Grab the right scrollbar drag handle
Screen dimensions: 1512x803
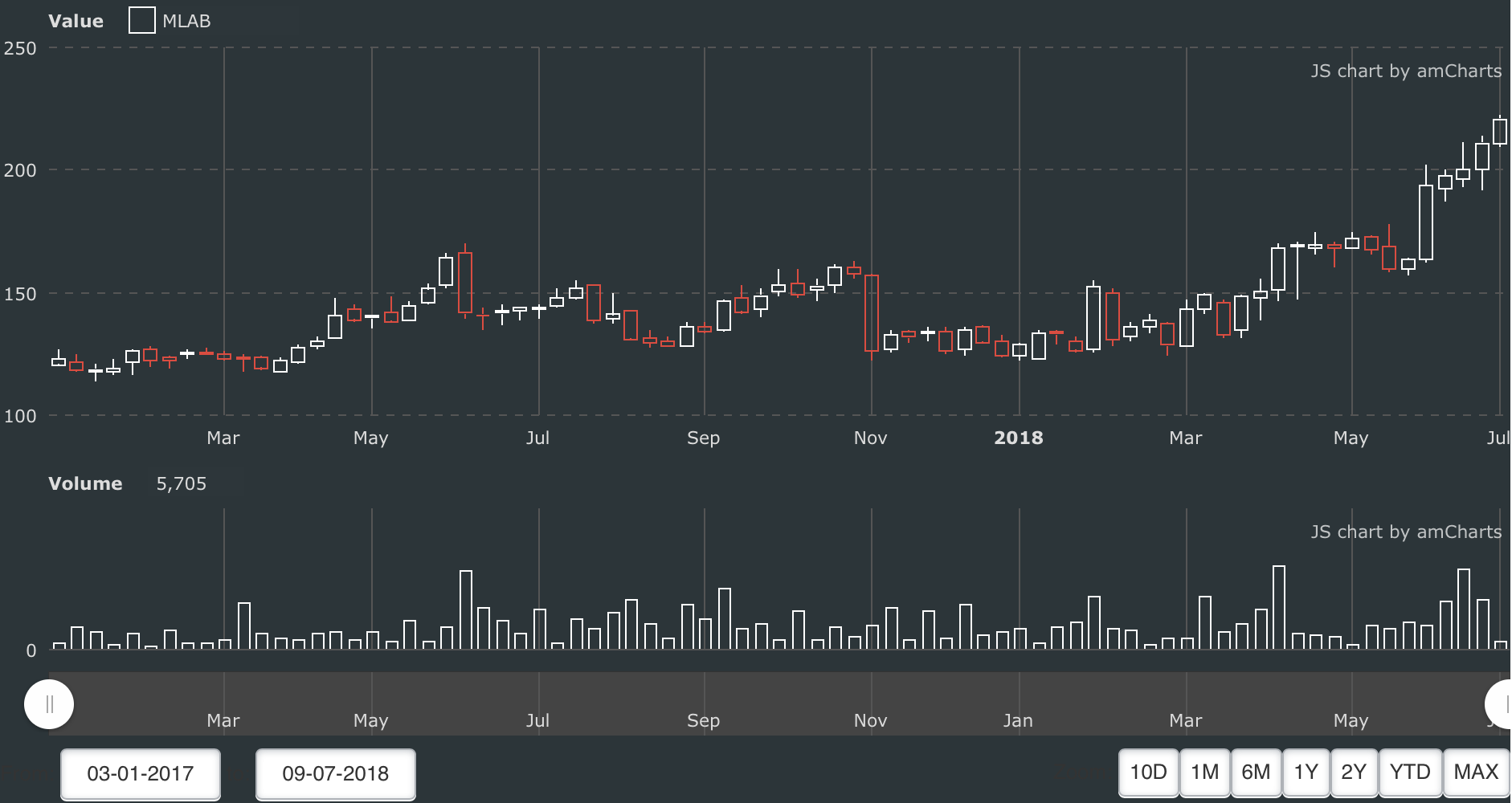pyautogui.click(x=1499, y=704)
